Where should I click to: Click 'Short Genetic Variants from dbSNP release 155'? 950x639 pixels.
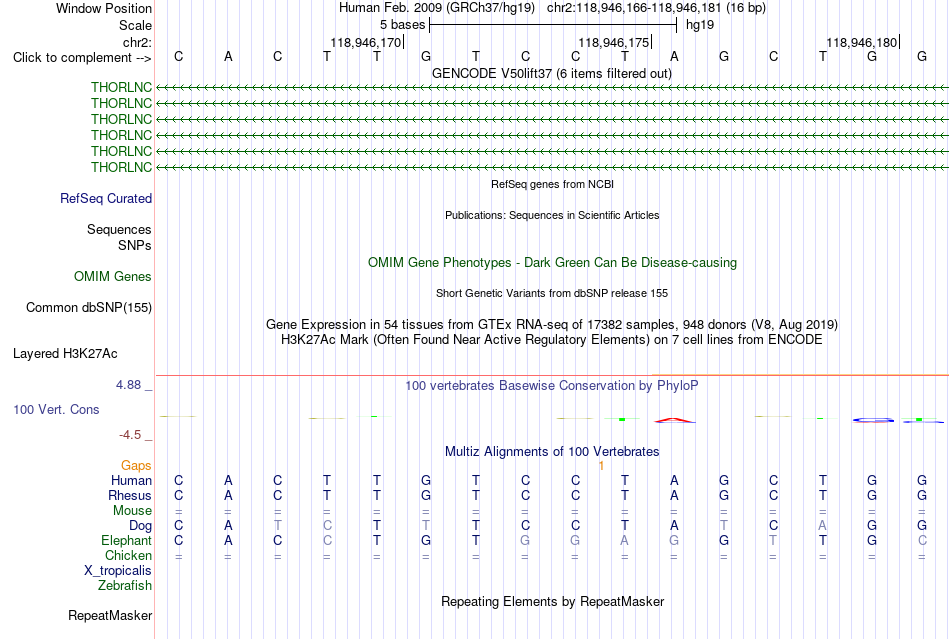[552, 293]
